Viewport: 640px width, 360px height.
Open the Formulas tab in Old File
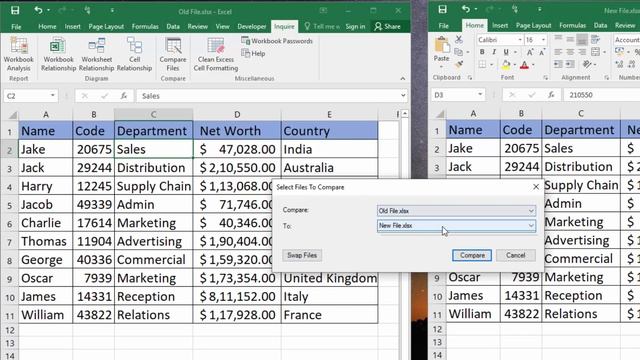(145, 27)
